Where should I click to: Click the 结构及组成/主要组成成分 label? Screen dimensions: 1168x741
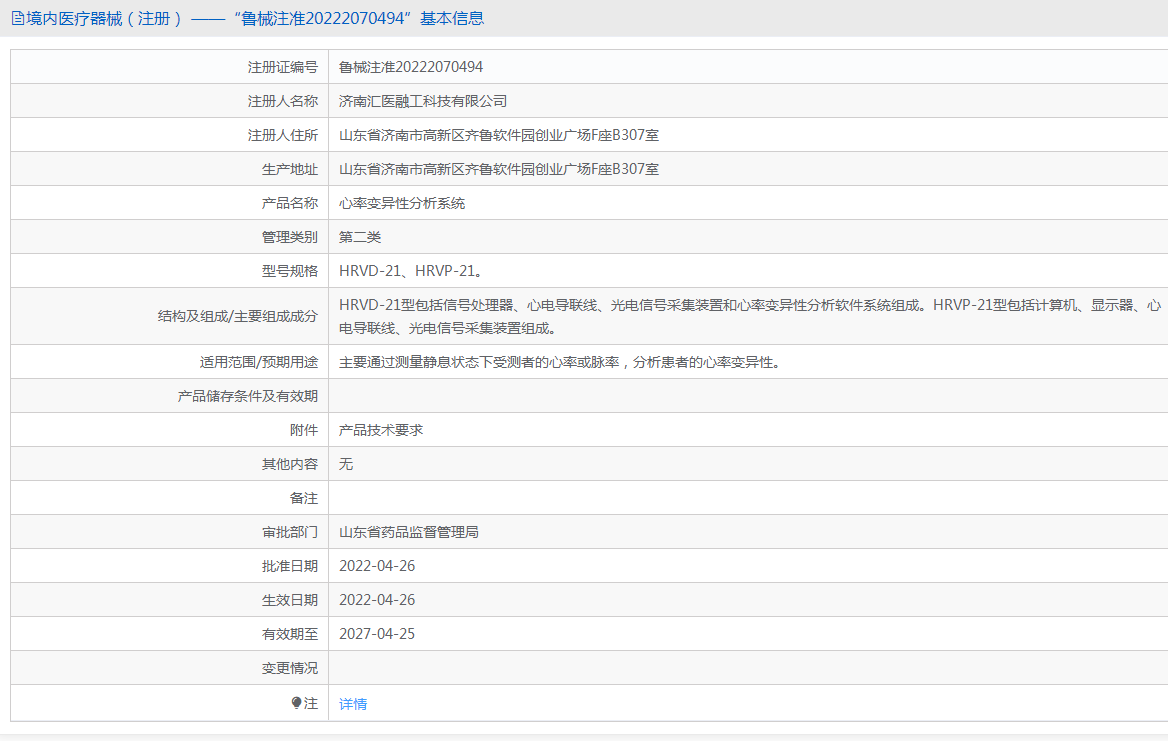click(238, 317)
